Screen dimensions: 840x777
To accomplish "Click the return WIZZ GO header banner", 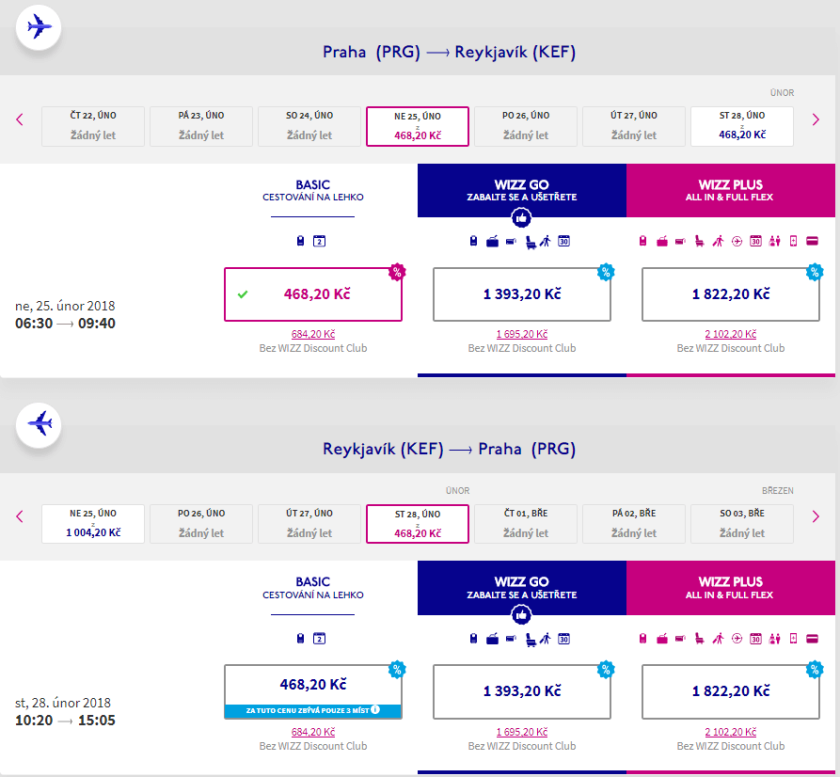I will (x=521, y=588).
